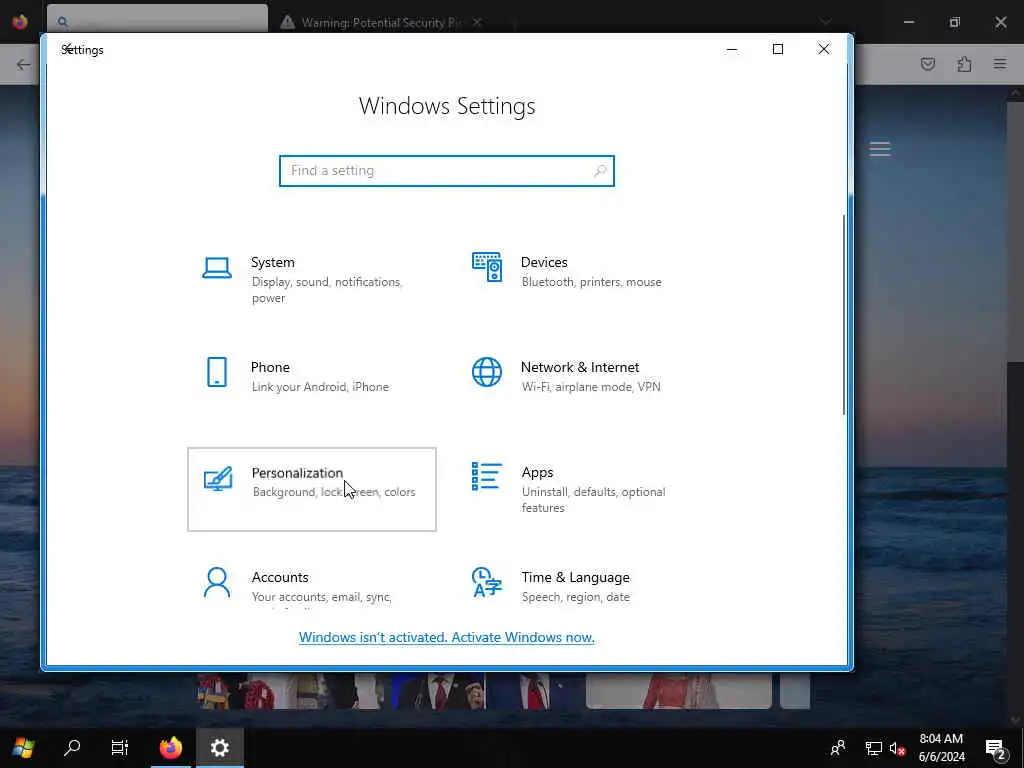Click the Settings window back arrow
This screenshot has height=768, width=1024.
click(67, 49)
